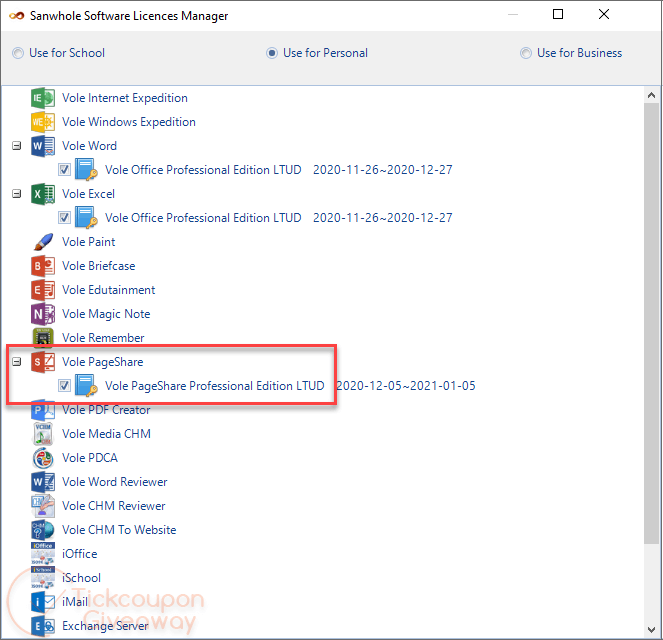The width and height of the screenshot is (663, 640).
Task: Select the Vole PageShare label
Action: (x=103, y=362)
